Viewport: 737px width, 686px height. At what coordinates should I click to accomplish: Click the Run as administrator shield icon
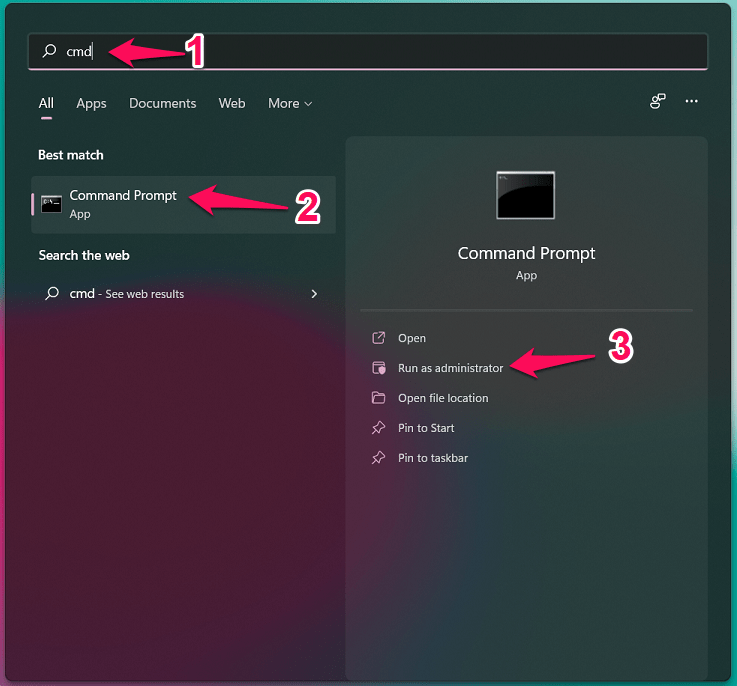click(x=378, y=368)
